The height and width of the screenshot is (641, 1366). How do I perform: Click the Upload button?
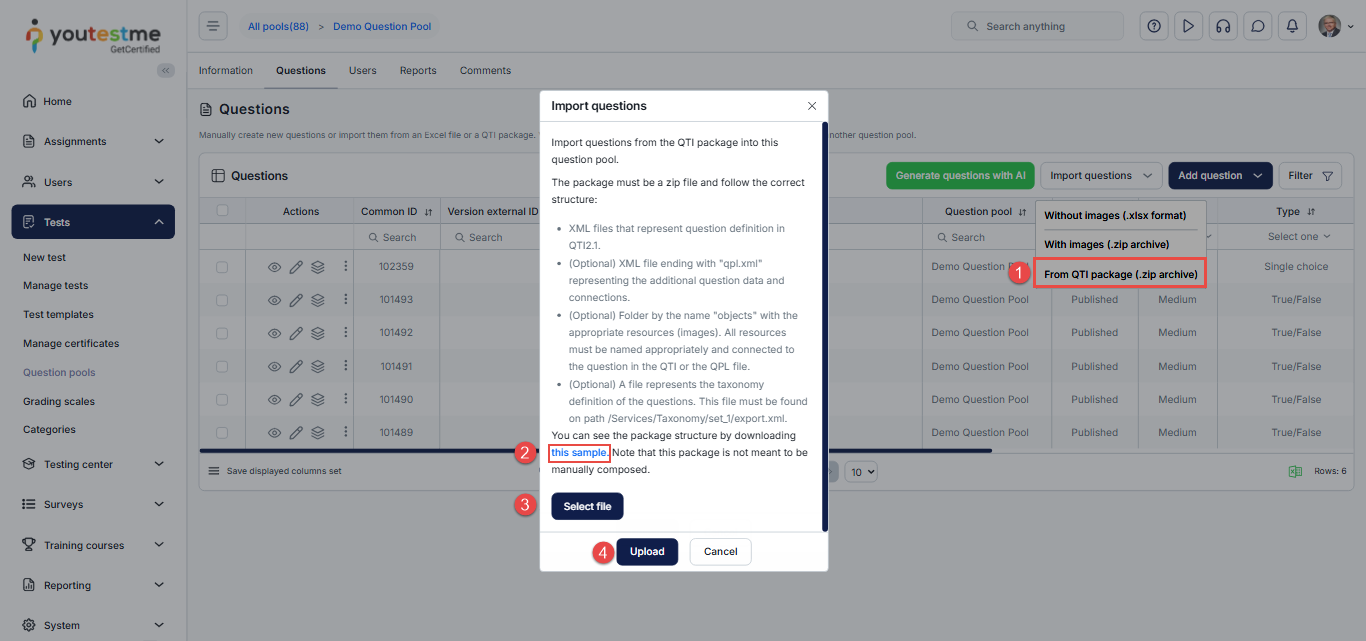647,552
